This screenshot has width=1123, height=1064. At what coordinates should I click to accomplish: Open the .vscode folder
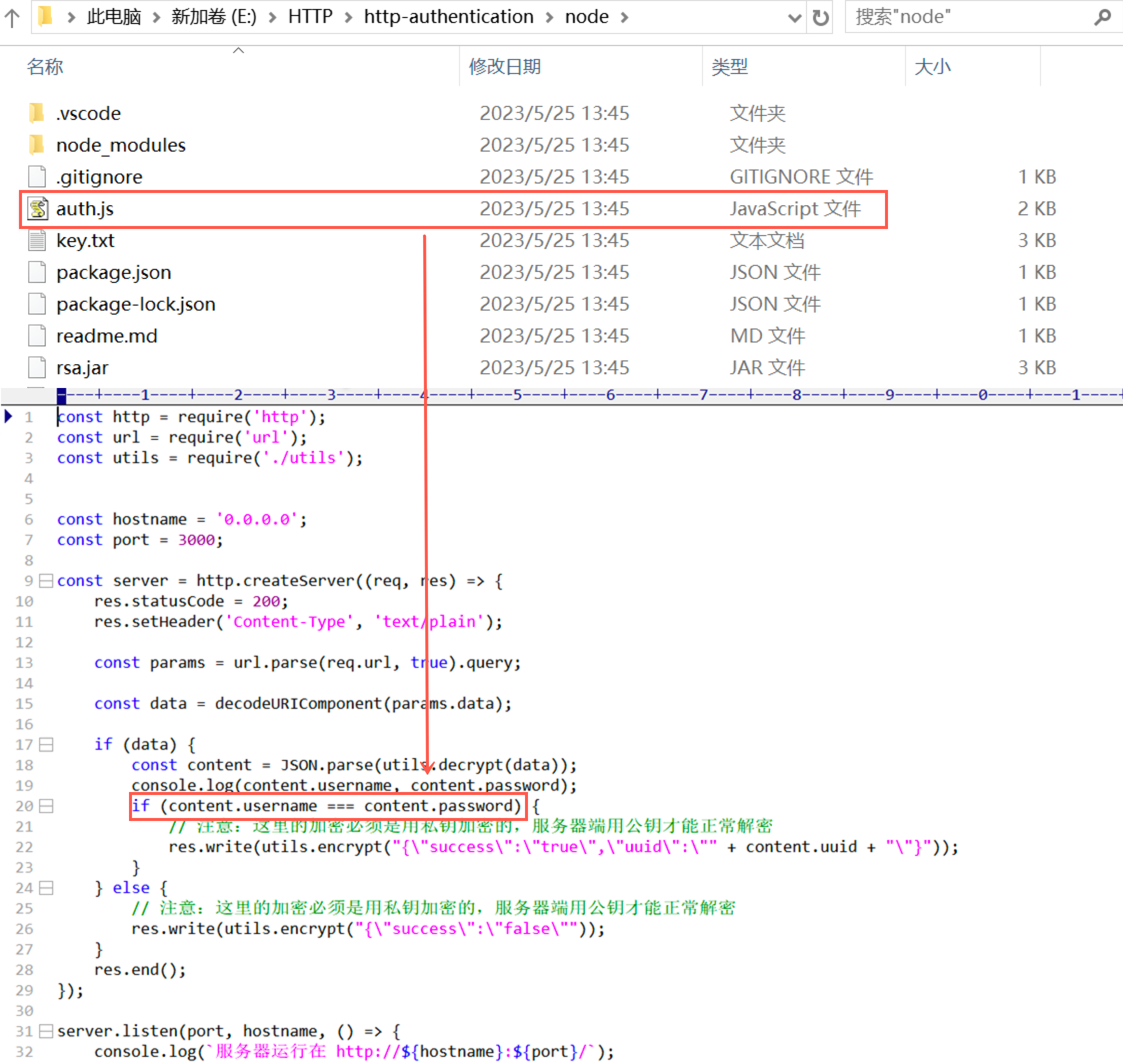[x=88, y=113]
